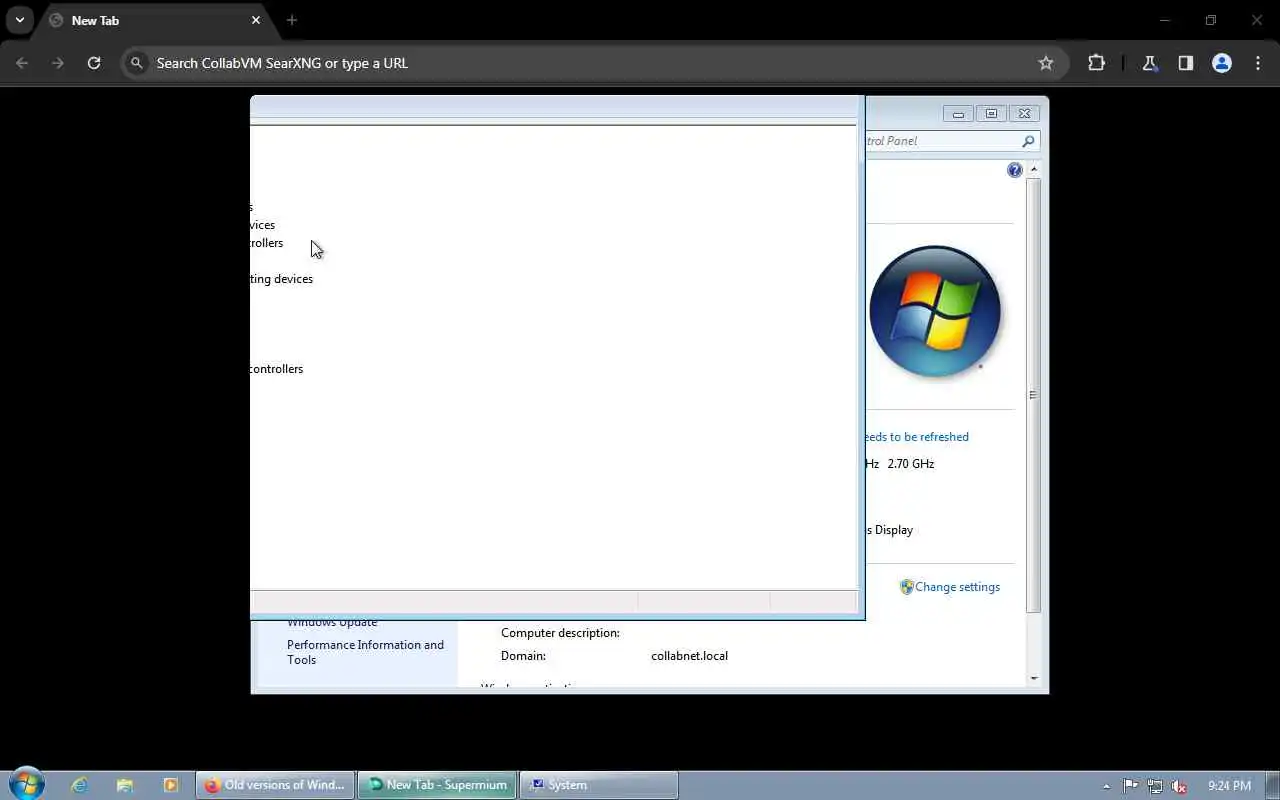Screen dimensions: 1280x800
Task: Show hidden tray icons arrow
Action: coord(1106,786)
